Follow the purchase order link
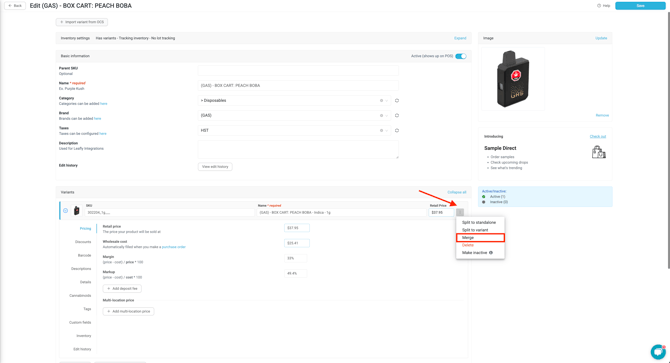The image size is (670, 363). point(173,247)
